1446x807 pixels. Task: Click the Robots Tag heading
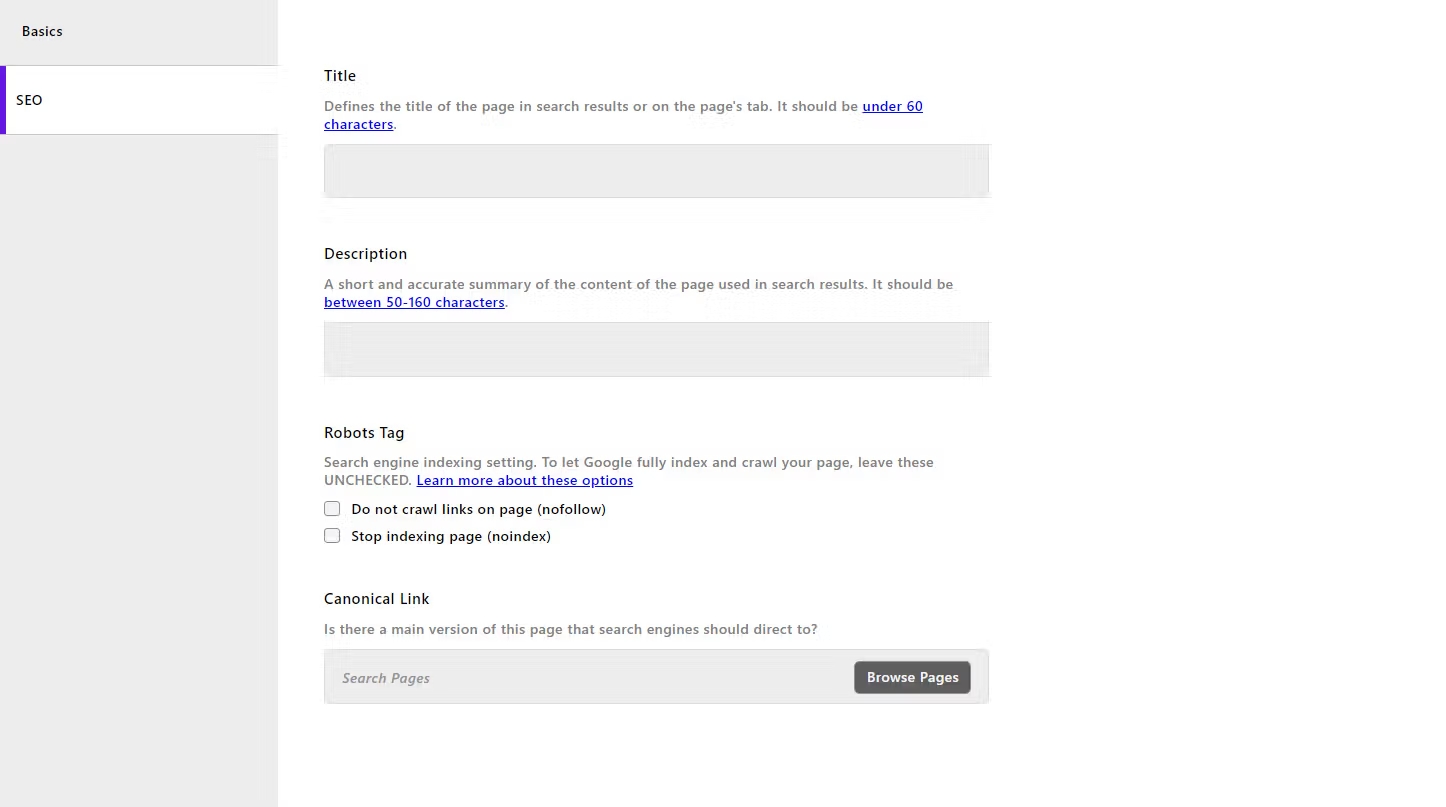(364, 432)
